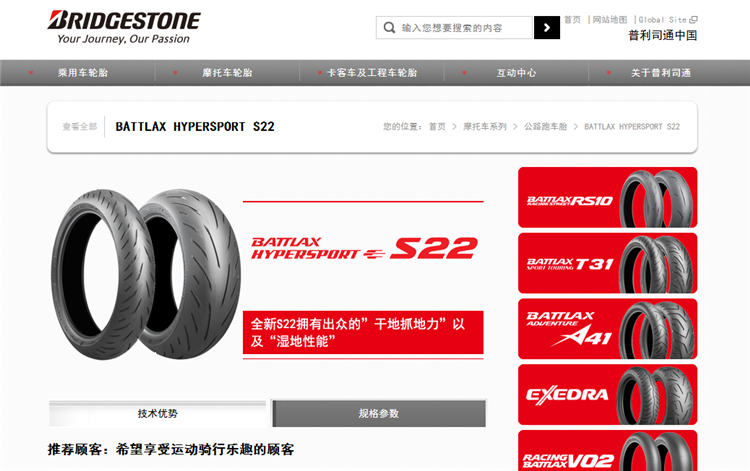Click the Bridgestone logo
Viewport: 750px width, 471px height.
coord(124,27)
